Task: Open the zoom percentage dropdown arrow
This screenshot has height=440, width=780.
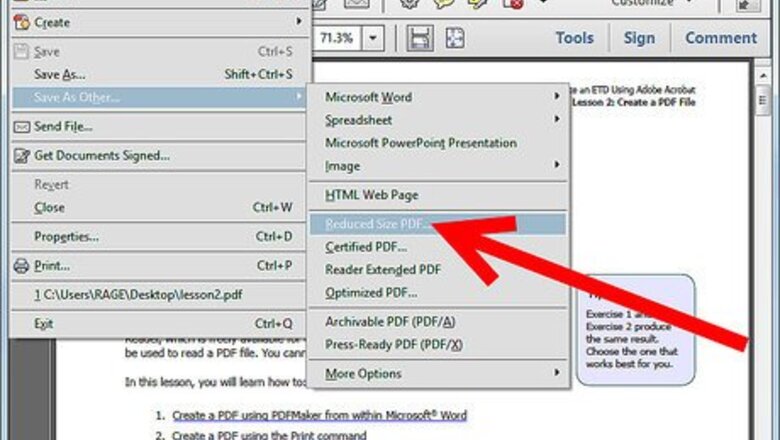Action: (x=373, y=38)
